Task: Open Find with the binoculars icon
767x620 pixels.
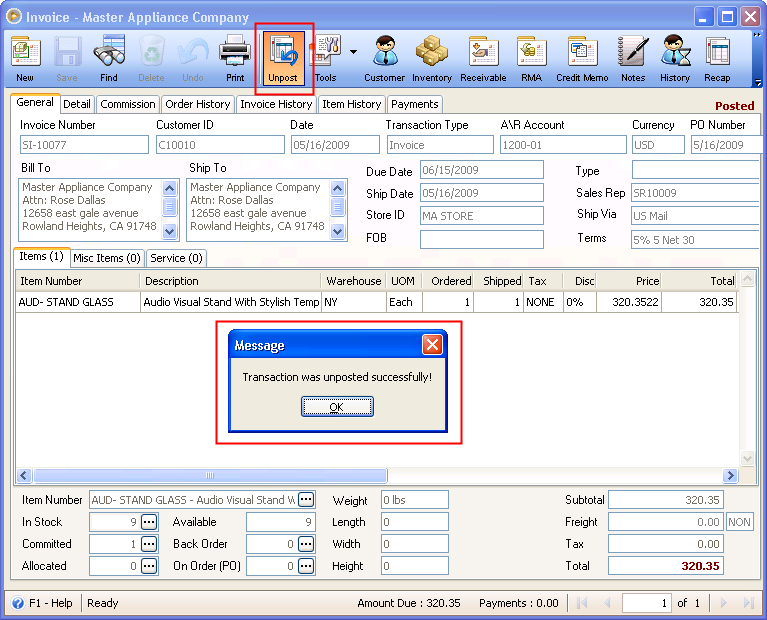Action: (x=109, y=58)
